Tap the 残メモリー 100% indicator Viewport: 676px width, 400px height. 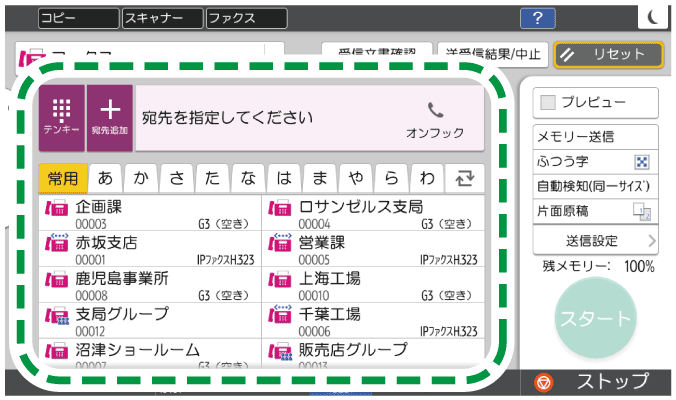(x=598, y=266)
